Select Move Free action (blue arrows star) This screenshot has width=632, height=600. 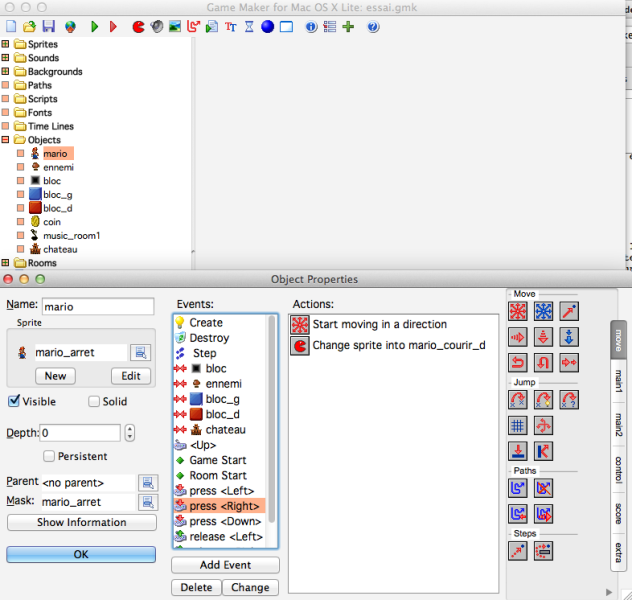click(x=543, y=311)
